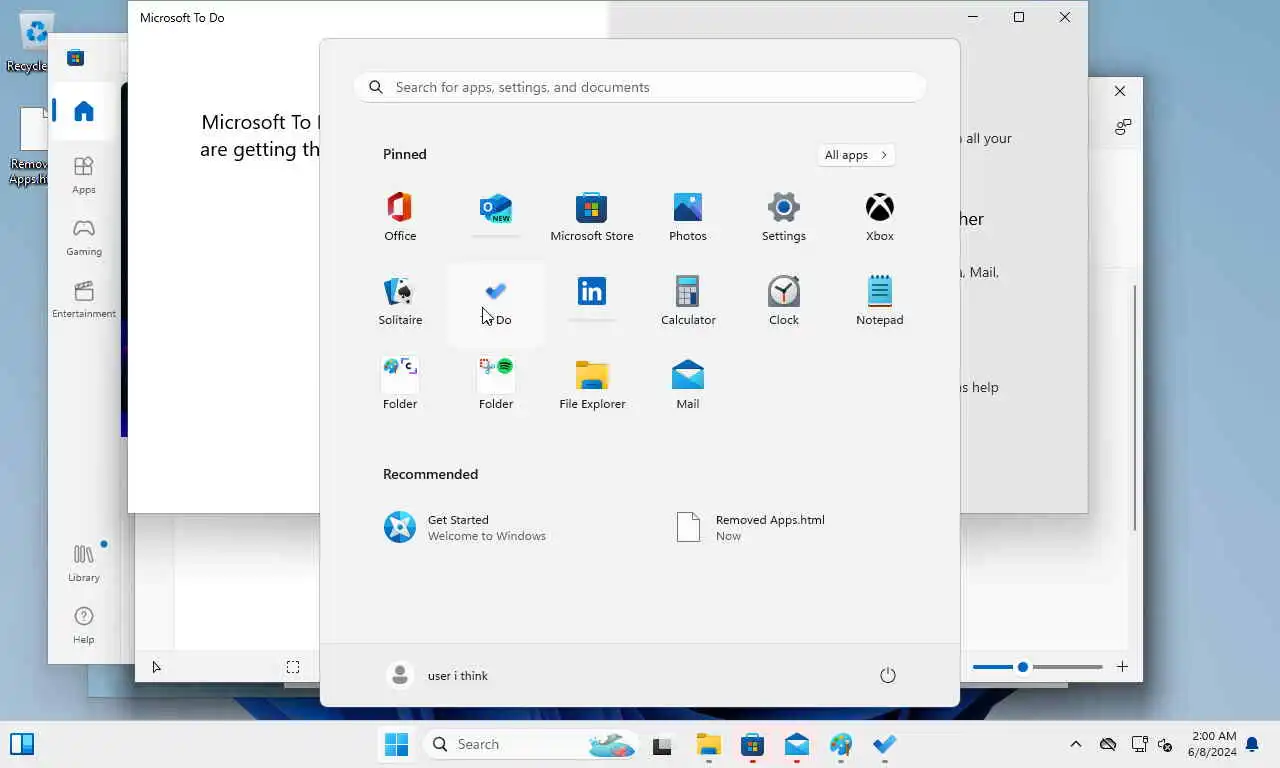Open Microsoft Store from the Pinned grid
Image resolution: width=1280 pixels, height=768 pixels.
click(x=592, y=217)
